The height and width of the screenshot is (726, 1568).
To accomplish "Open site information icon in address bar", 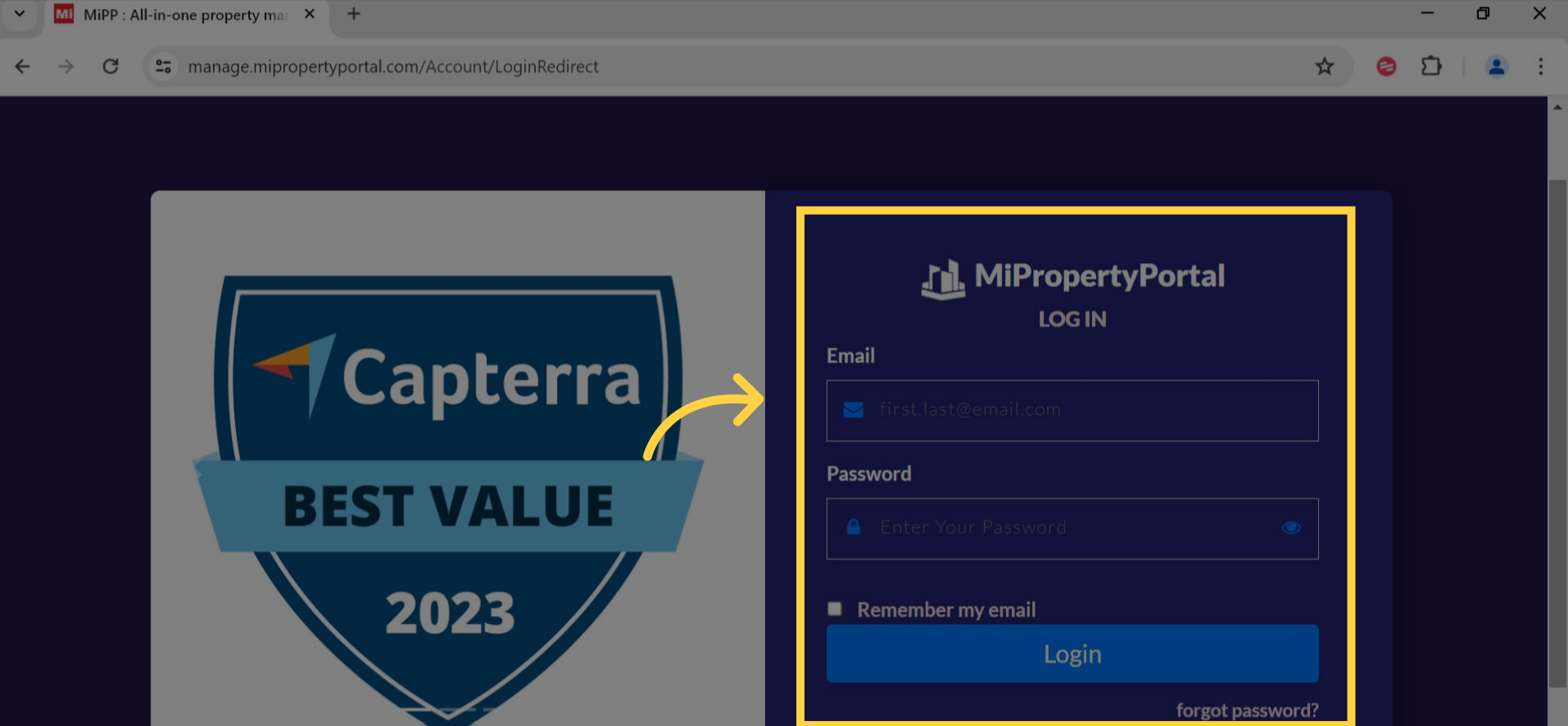I will (x=163, y=66).
